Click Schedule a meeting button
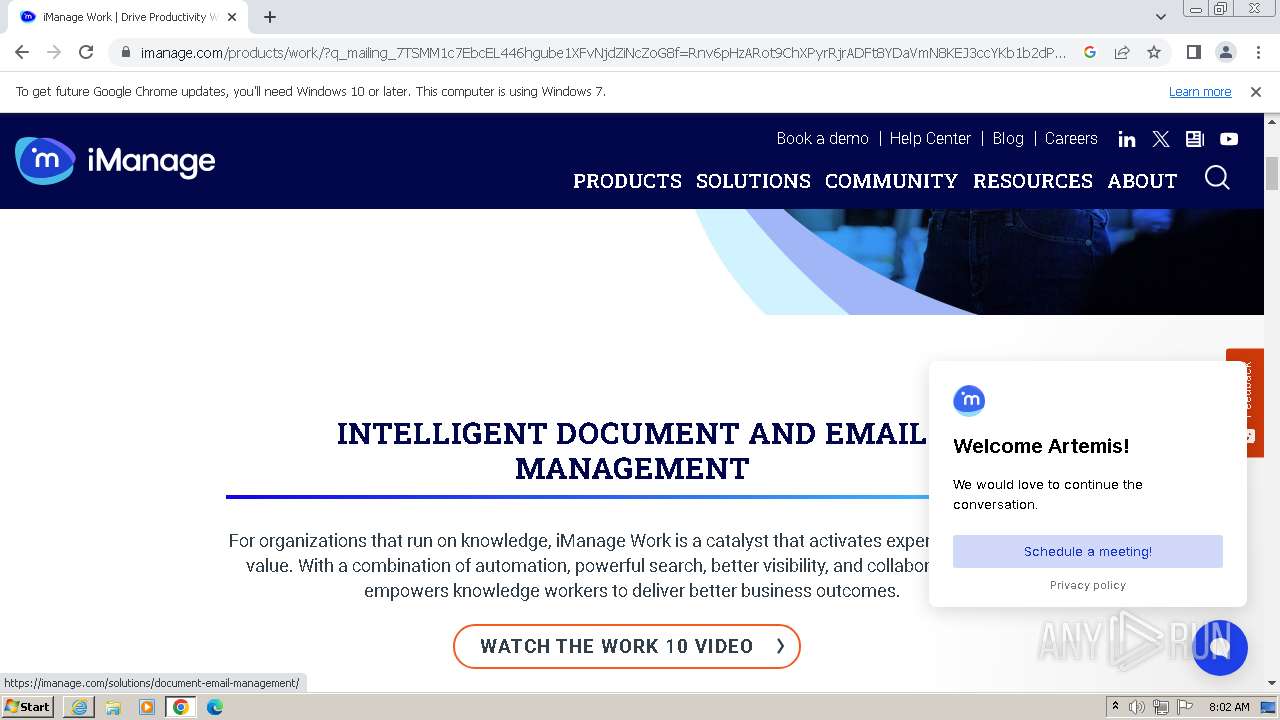Screen dimensions: 1280x720 click(1088, 551)
